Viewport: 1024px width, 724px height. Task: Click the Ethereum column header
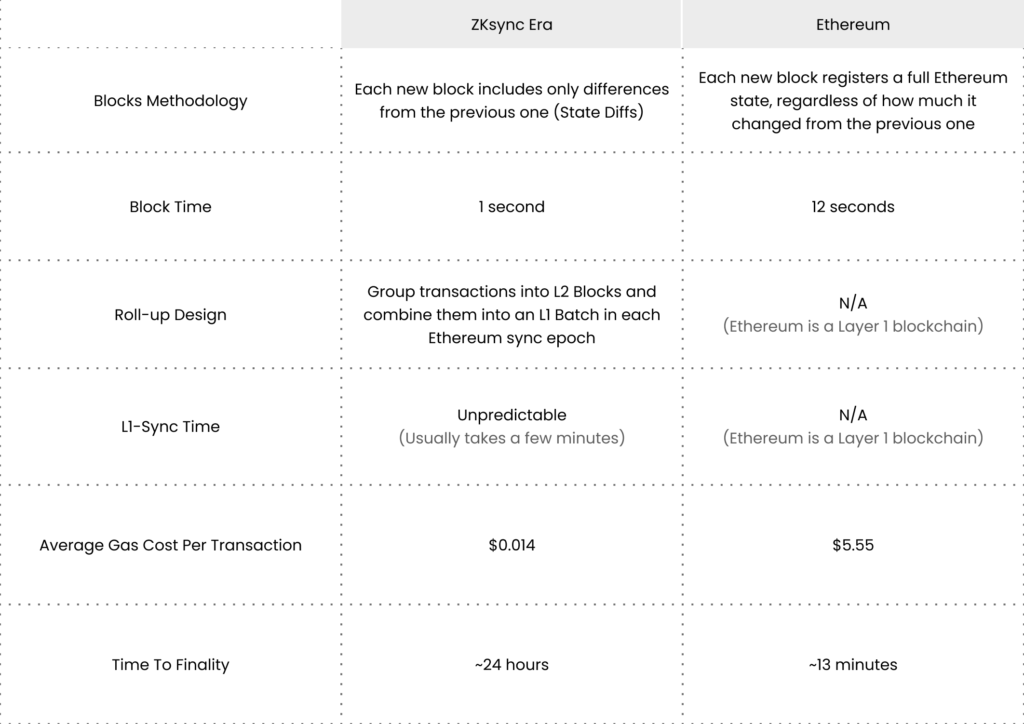click(x=853, y=25)
